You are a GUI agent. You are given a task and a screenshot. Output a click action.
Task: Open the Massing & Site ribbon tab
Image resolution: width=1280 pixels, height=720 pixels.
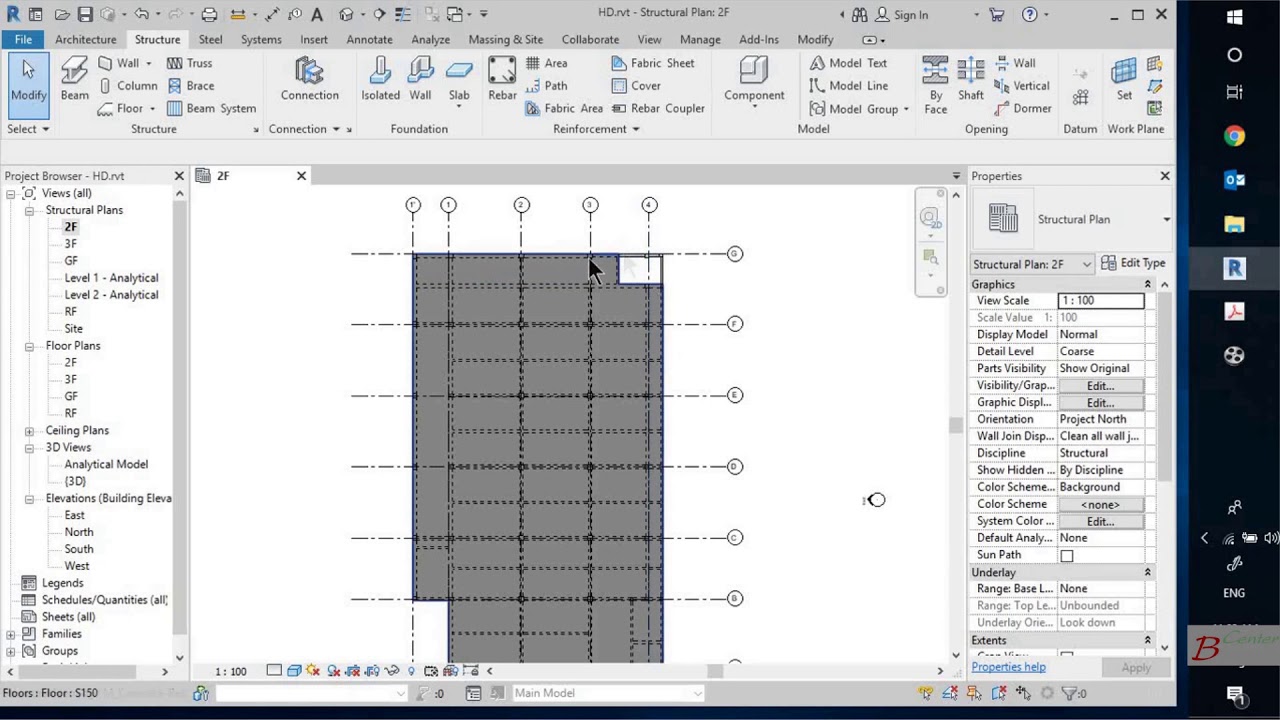click(505, 39)
